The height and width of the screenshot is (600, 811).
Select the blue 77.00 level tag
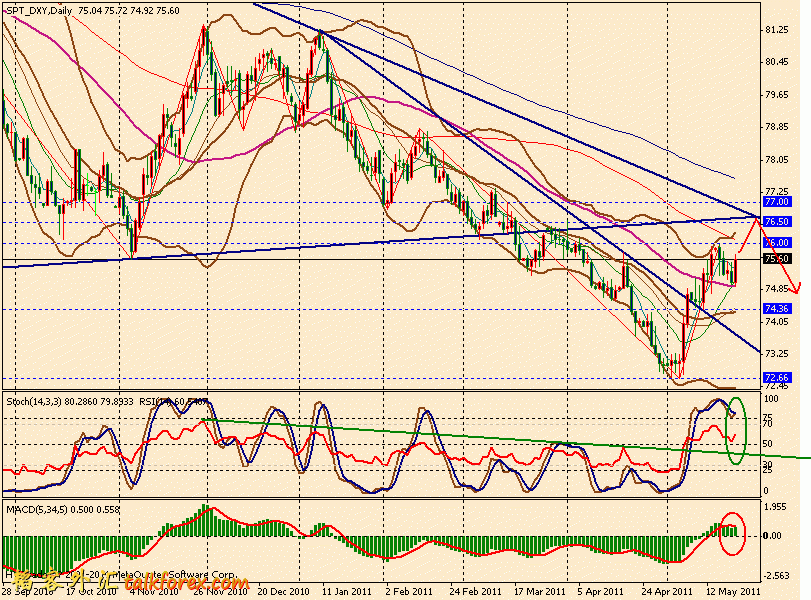(x=776, y=202)
